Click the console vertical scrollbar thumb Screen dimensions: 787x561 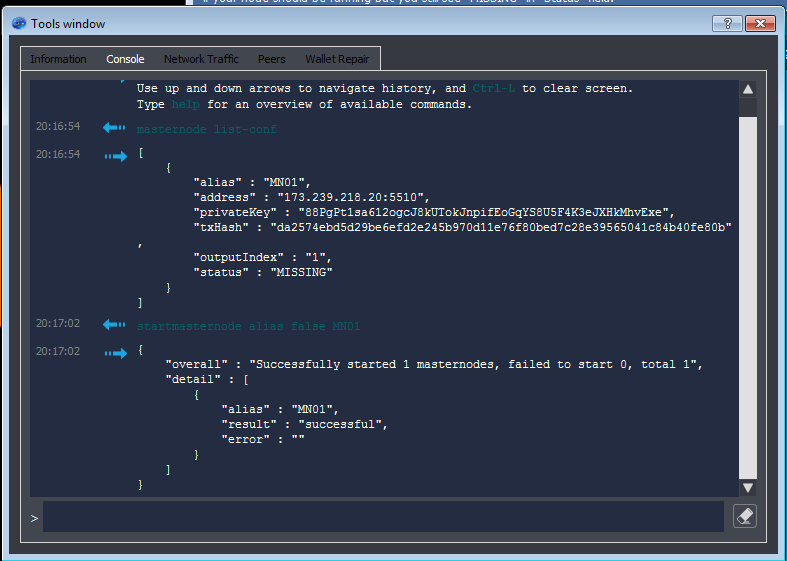(748, 298)
